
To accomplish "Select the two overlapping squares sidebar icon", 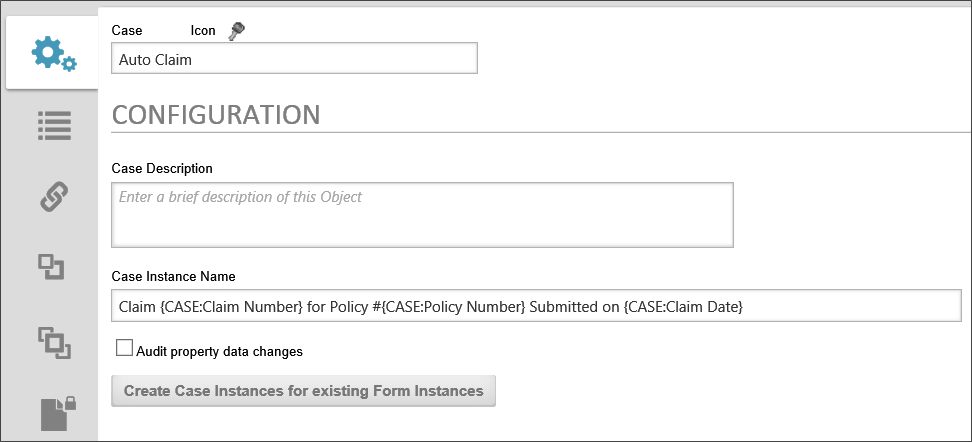I will point(51,266).
